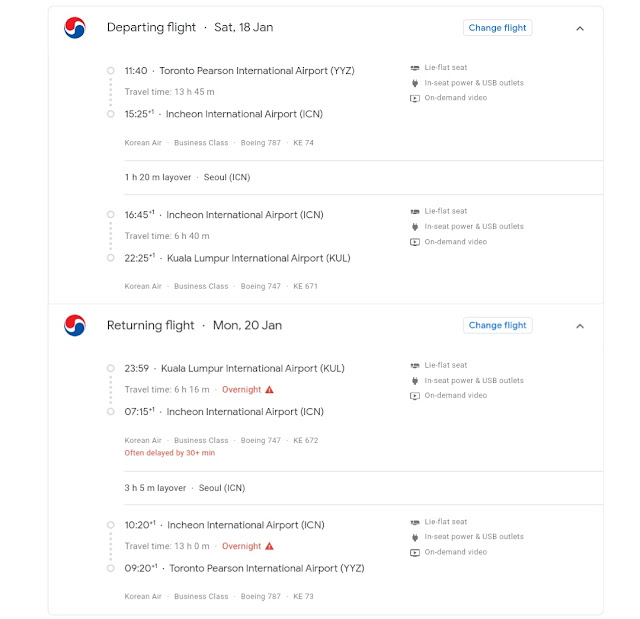Image resolution: width=640 pixels, height=619 pixels.
Task: Click lie-flat seat icon for flight KE 672
Action: [415, 366]
